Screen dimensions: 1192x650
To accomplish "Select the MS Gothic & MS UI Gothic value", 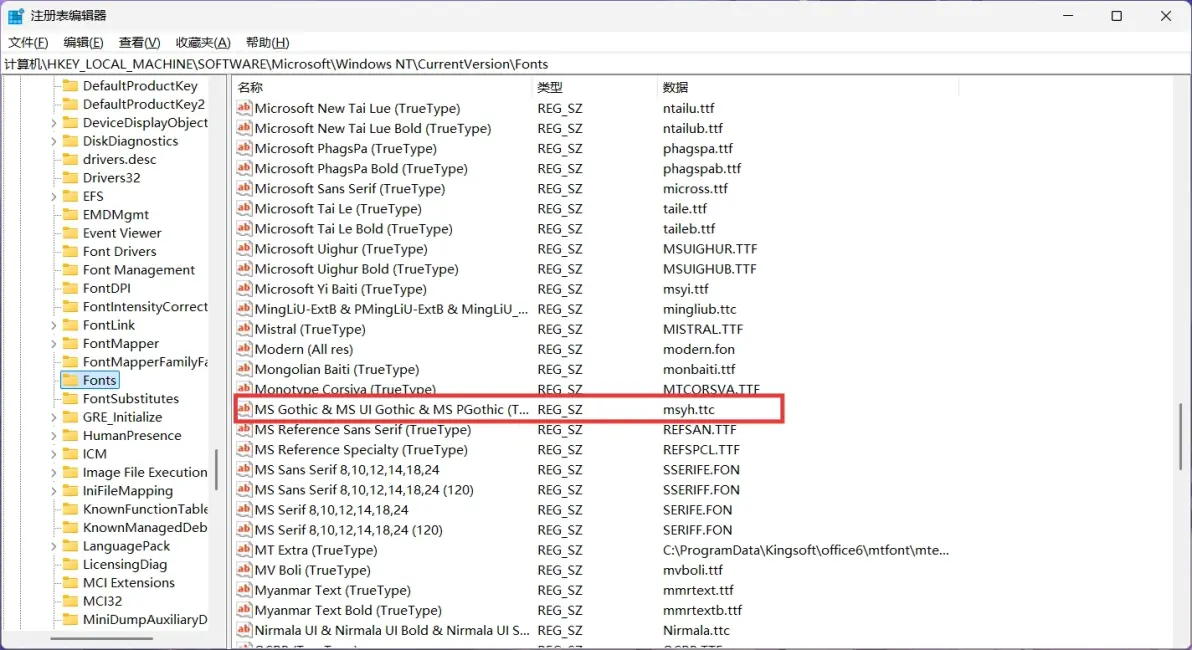I will coord(392,409).
